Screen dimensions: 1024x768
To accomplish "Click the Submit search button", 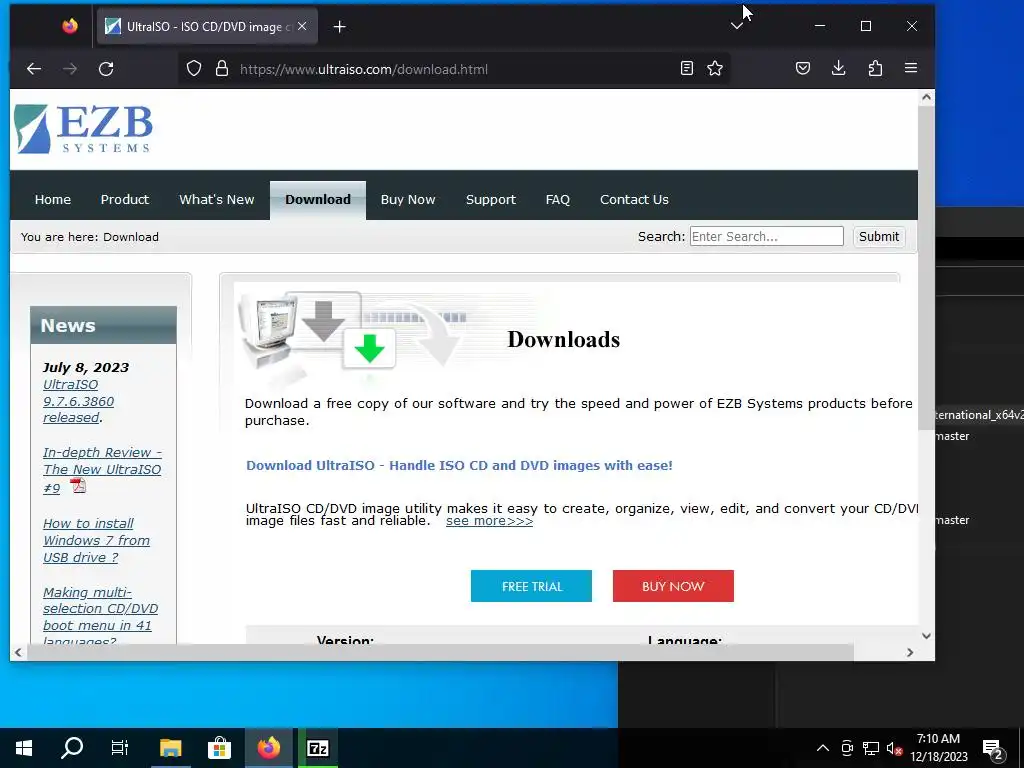I will [x=878, y=236].
